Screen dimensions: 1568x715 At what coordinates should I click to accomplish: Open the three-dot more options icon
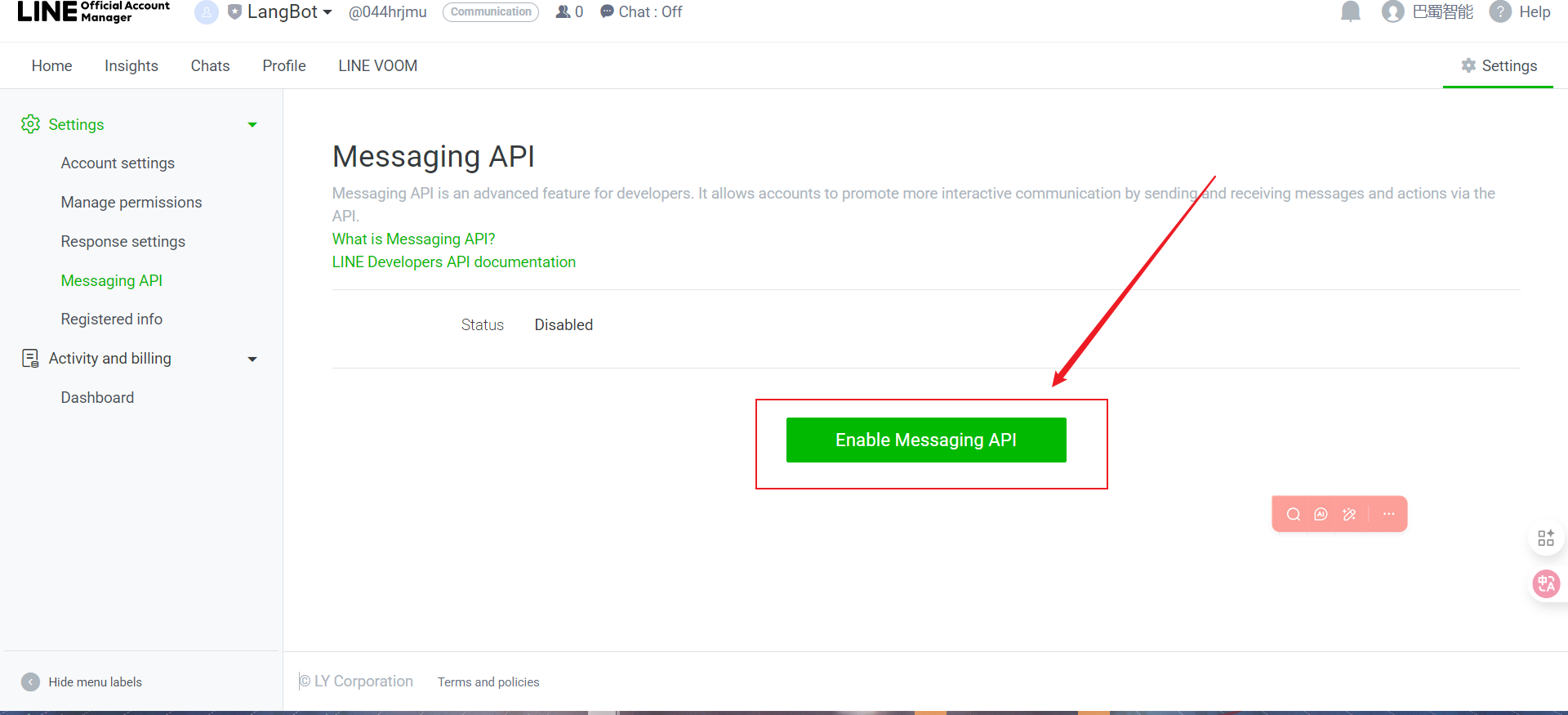(x=1388, y=514)
